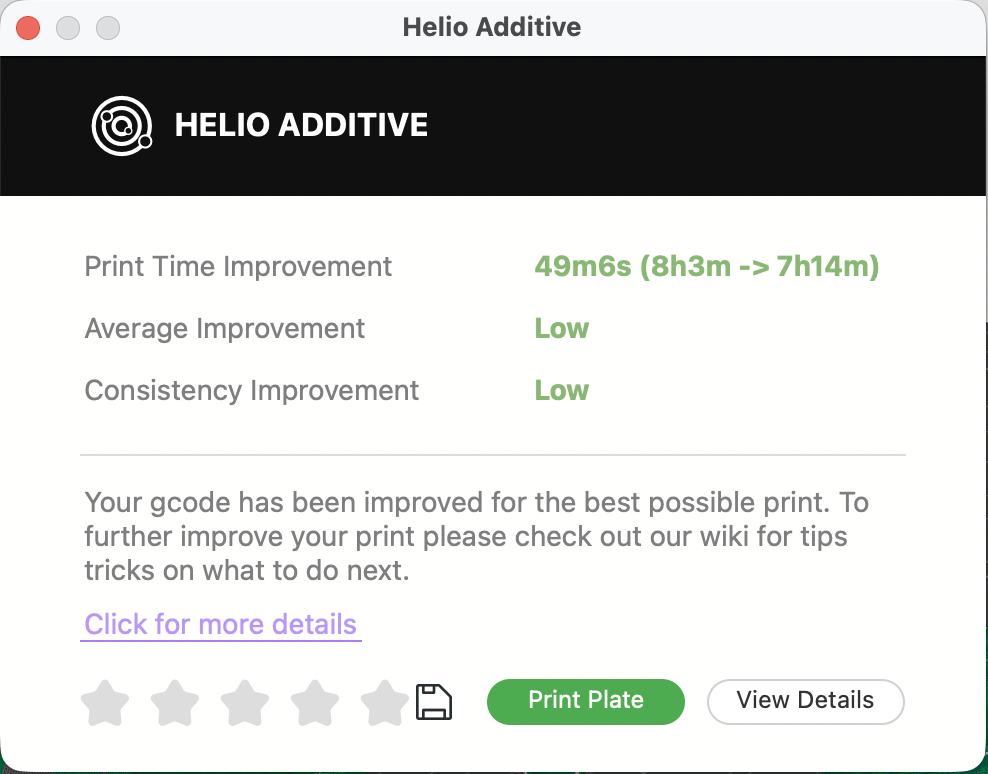Select the second rating star
The width and height of the screenshot is (988, 774).
pyautogui.click(x=175, y=702)
